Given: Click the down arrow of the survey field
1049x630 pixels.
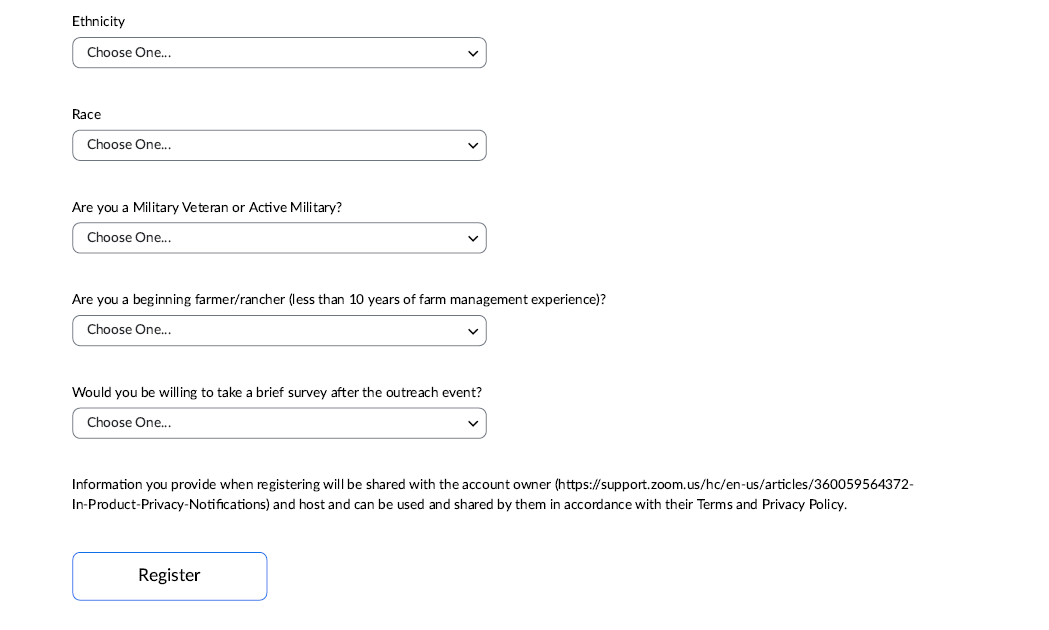Looking at the screenshot, I should coord(473,424).
